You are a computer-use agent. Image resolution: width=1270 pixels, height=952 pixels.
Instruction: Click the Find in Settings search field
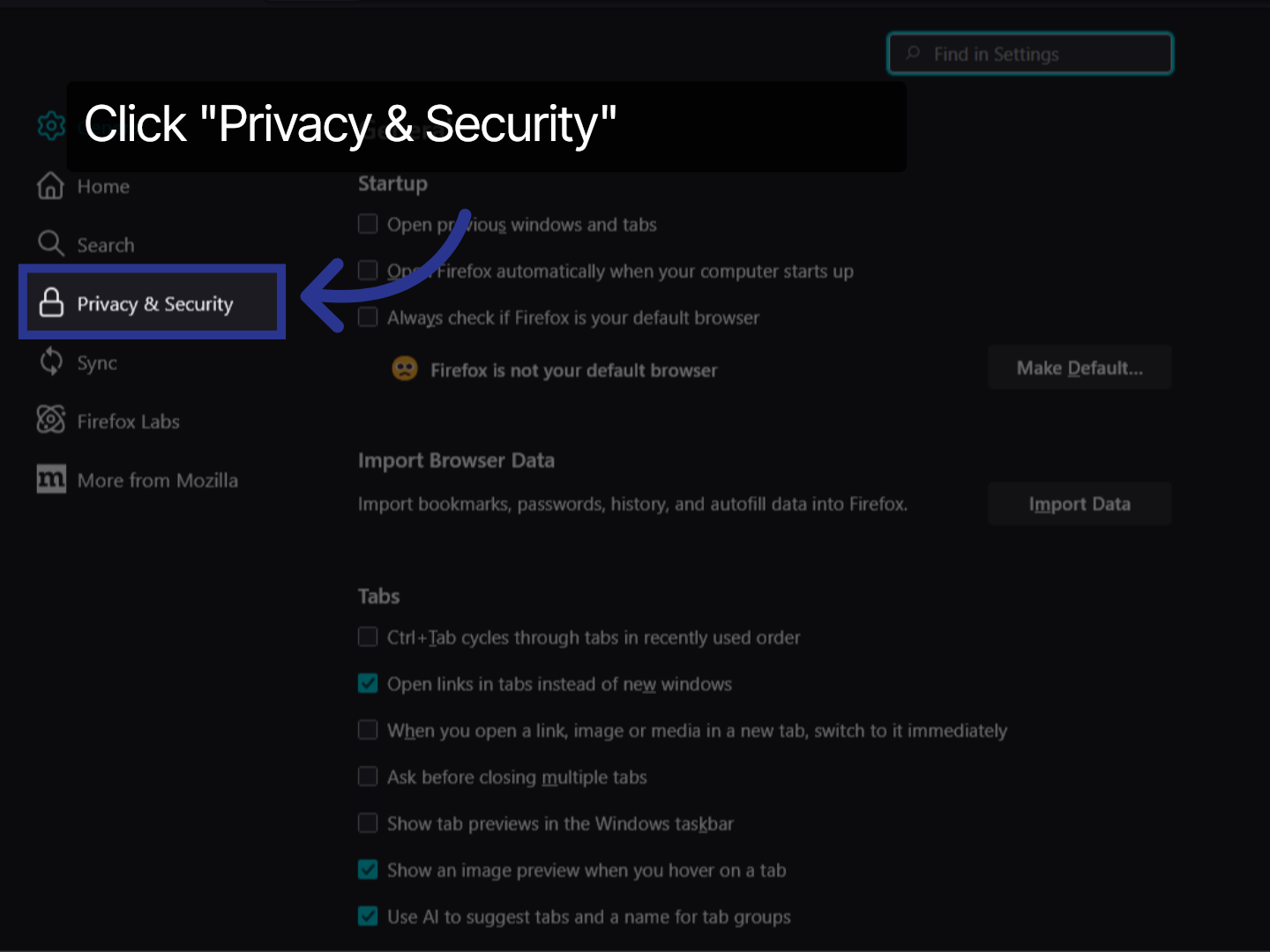(x=1029, y=53)
